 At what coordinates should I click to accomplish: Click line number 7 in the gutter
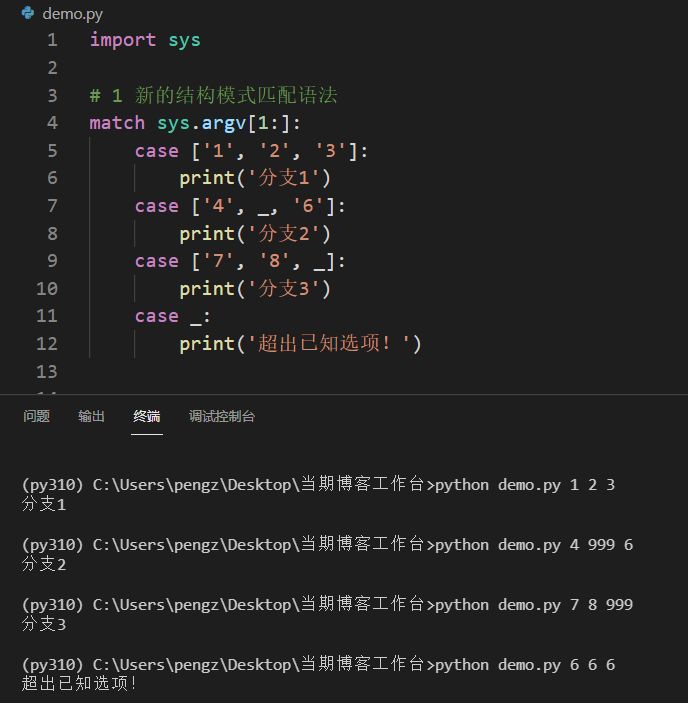[52, 206]
